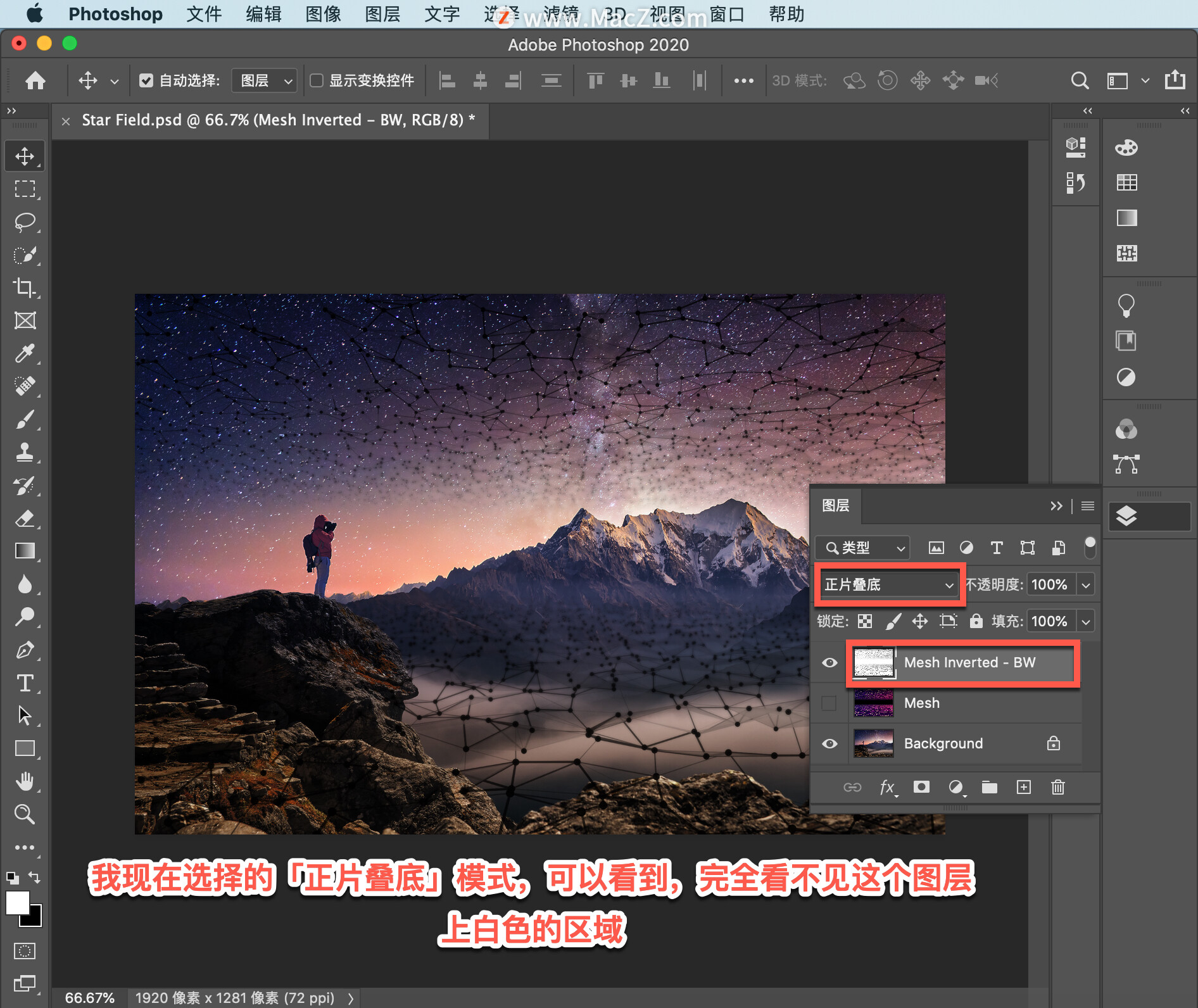1198x1008 pixels.
Task: Select the Clone Stamp tool
Action: click(25, 452)
